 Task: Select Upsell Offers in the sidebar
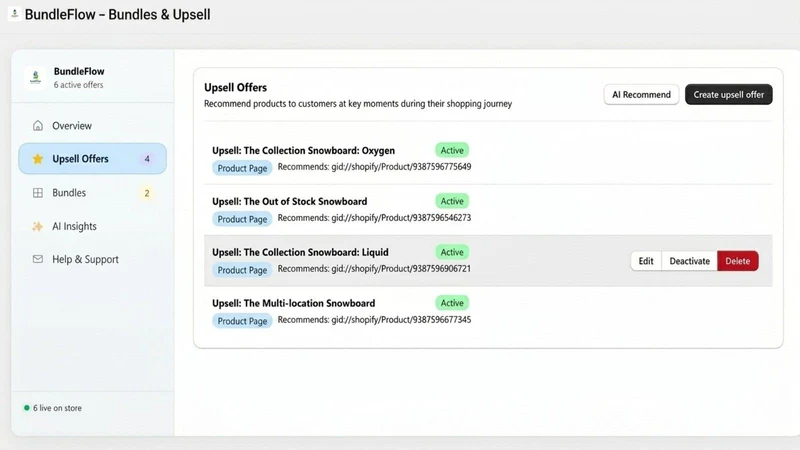pyautogui.click(x=92, y=159)
